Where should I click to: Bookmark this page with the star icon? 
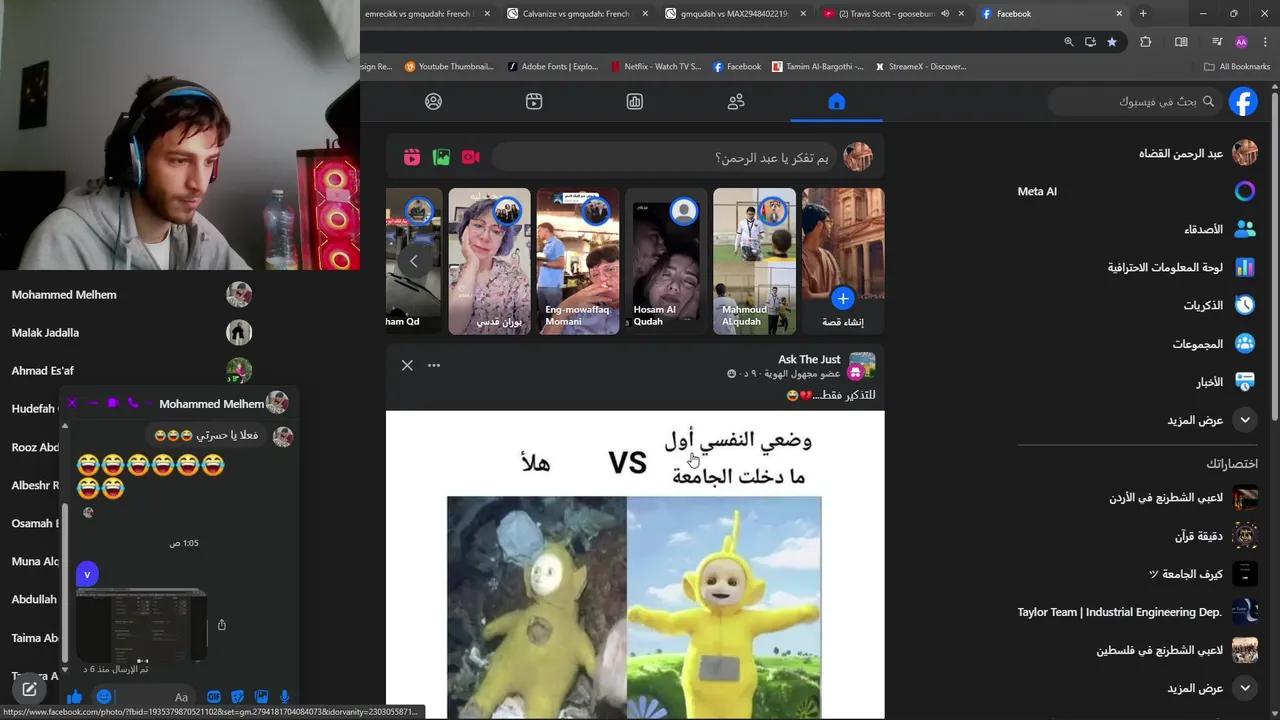[1112, 42]
